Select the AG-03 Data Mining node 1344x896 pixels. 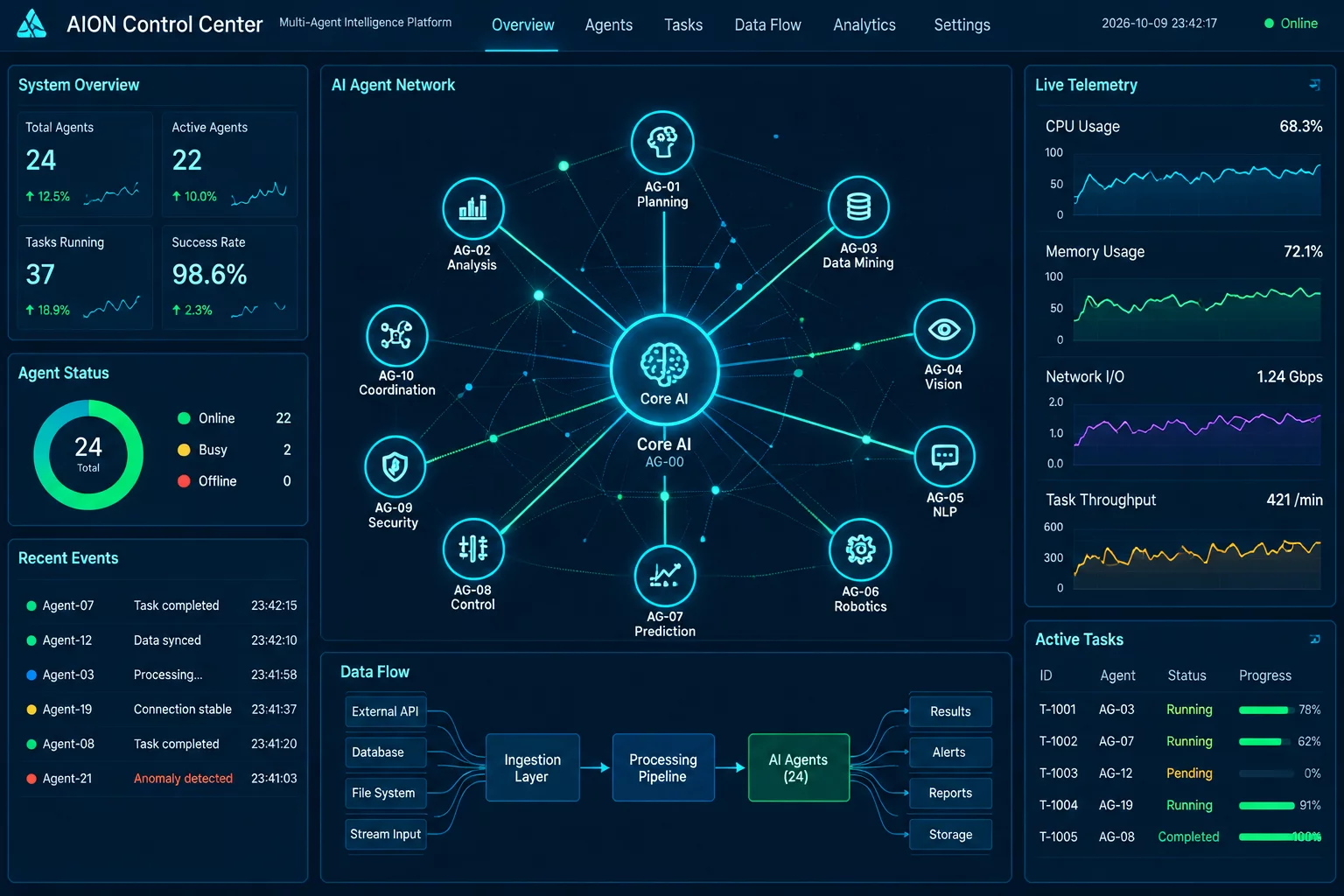coord(858,207)
